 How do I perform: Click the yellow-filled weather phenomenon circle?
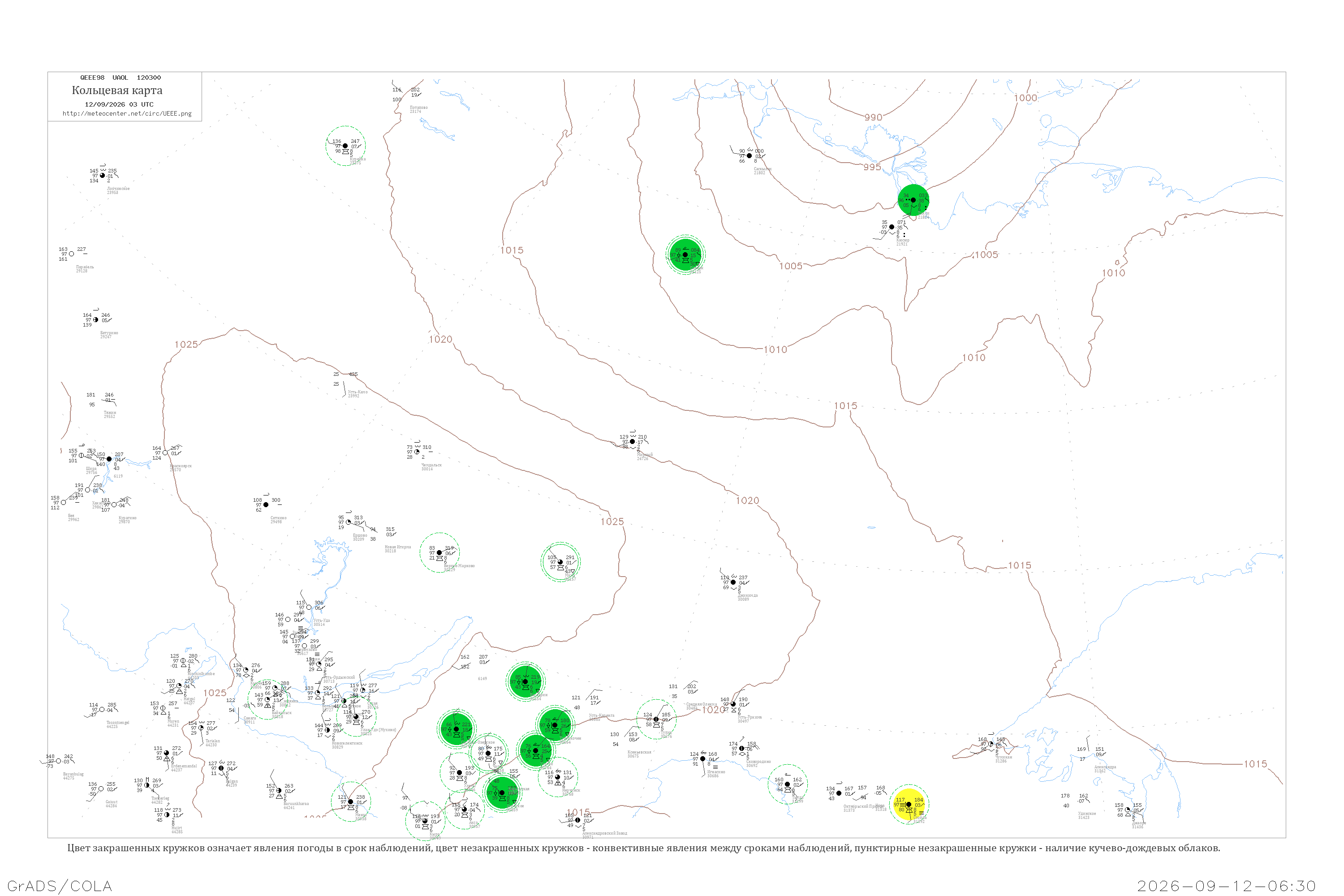[909, 804]
